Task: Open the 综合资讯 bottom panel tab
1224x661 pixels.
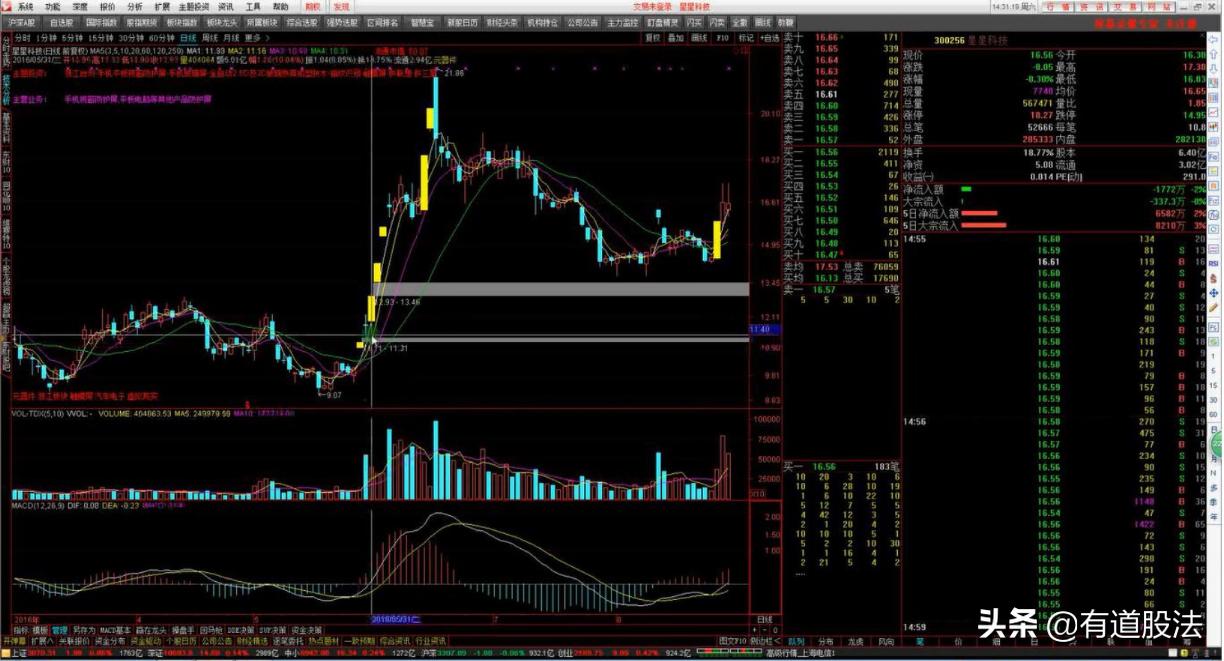Action: click(x=396, y=640)
